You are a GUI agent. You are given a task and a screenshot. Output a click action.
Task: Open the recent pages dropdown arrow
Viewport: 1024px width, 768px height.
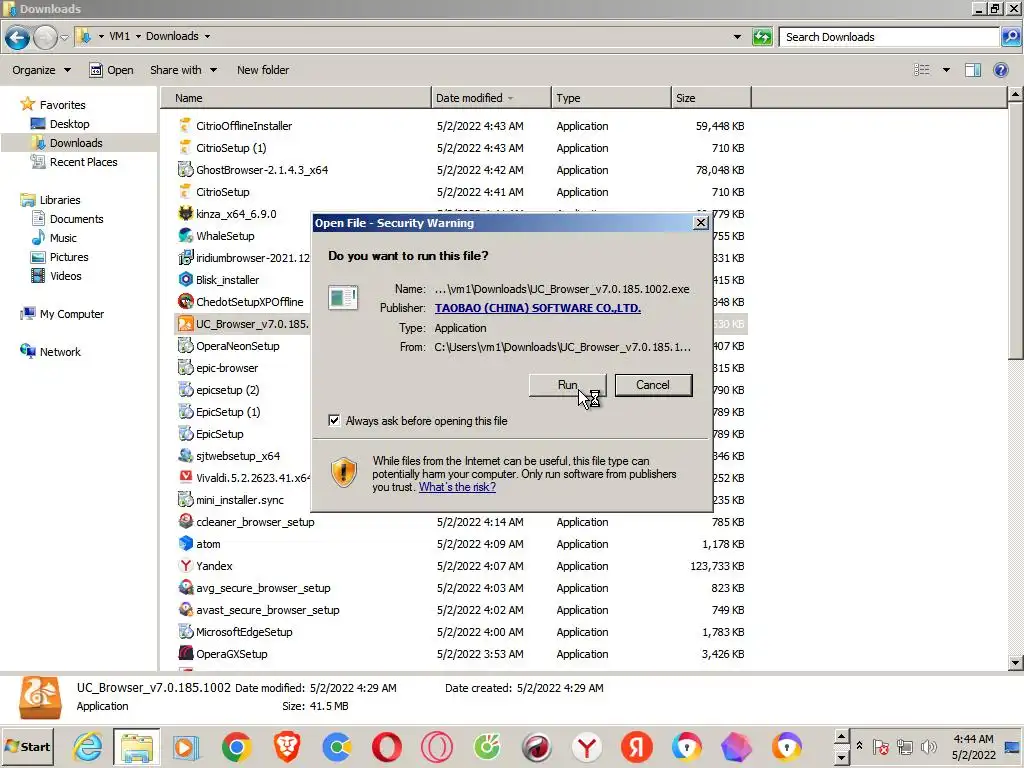tap(64, 37)
